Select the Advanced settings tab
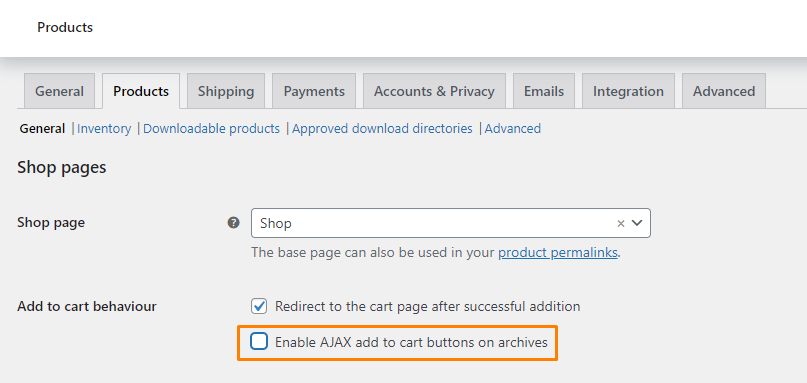This screenshot has height=383, width=807. [724, 91]
